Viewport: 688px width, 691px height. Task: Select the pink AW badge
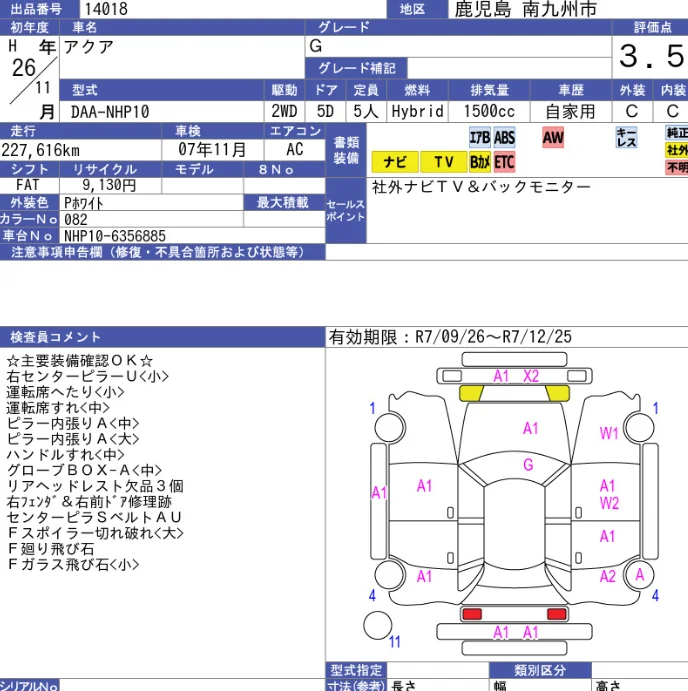click(x=553, y=137)
